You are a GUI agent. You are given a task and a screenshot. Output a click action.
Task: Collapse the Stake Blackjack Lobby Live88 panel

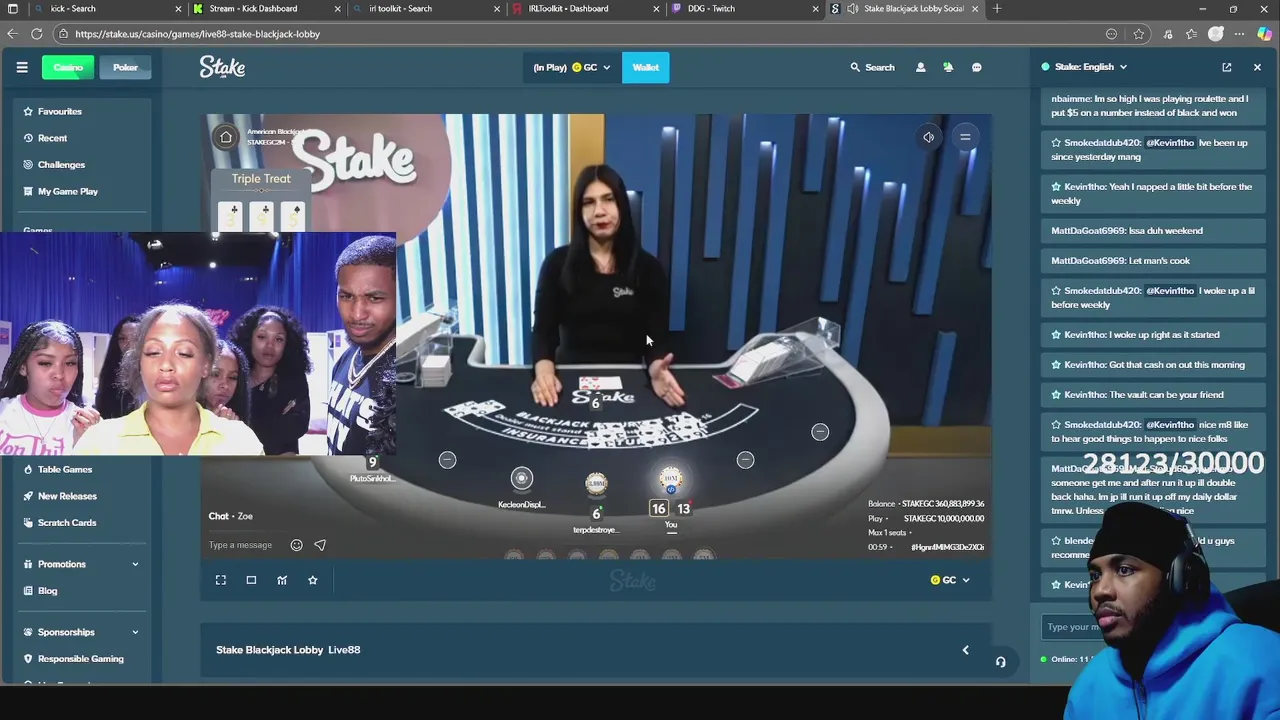click(965, 650)
